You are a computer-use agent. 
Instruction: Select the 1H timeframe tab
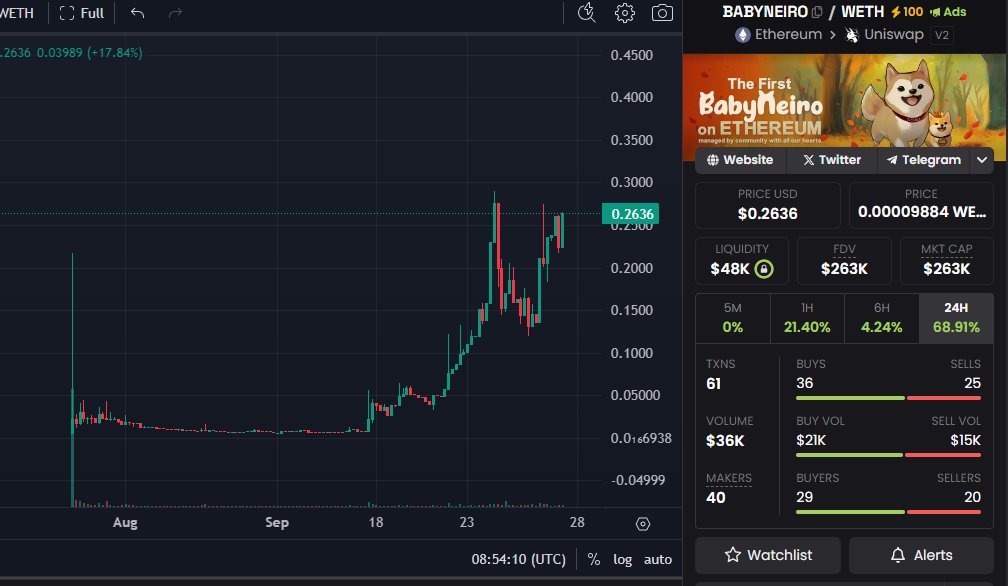pos(807,319)
